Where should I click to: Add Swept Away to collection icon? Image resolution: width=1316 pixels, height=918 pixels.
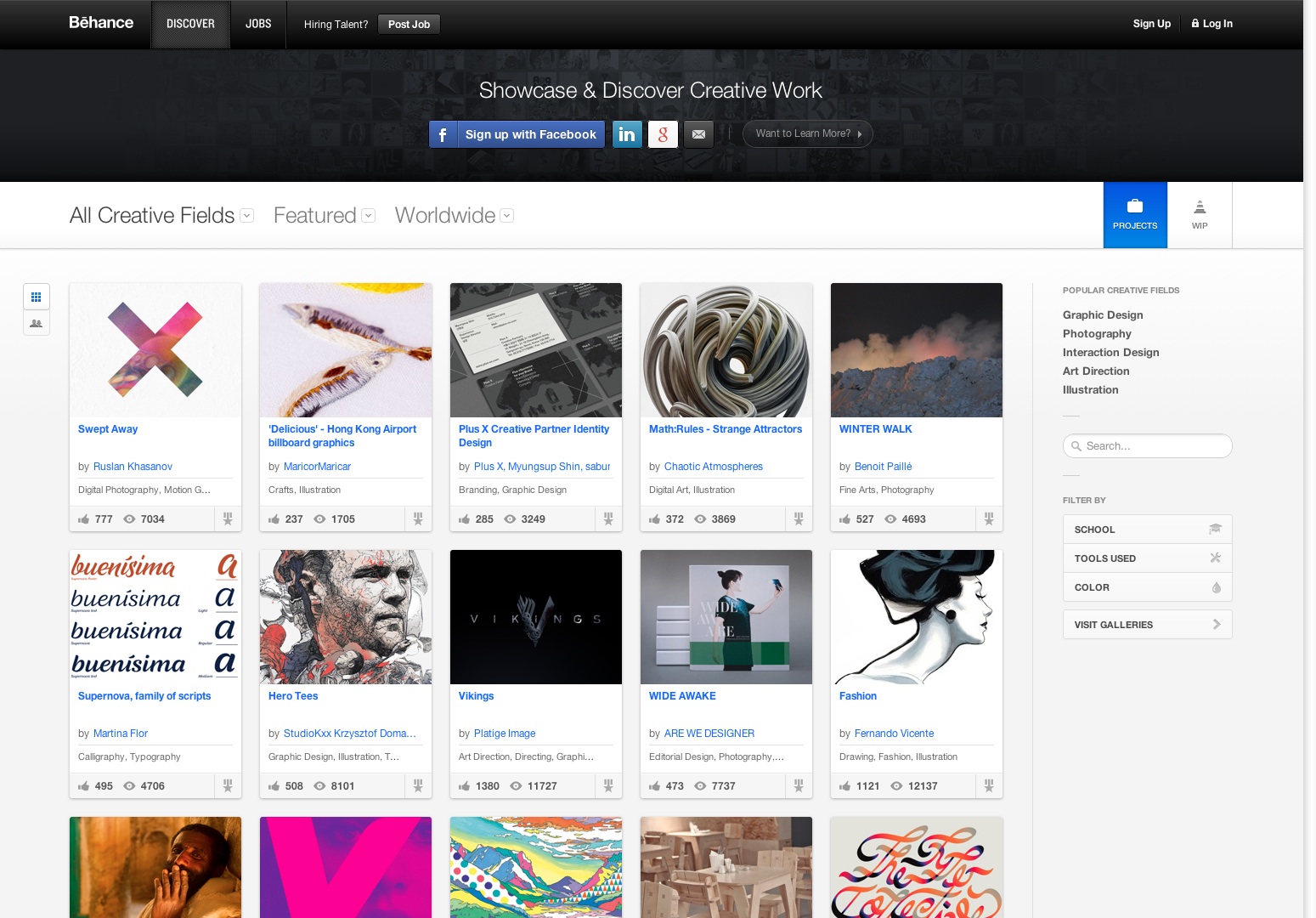point(228,518)
